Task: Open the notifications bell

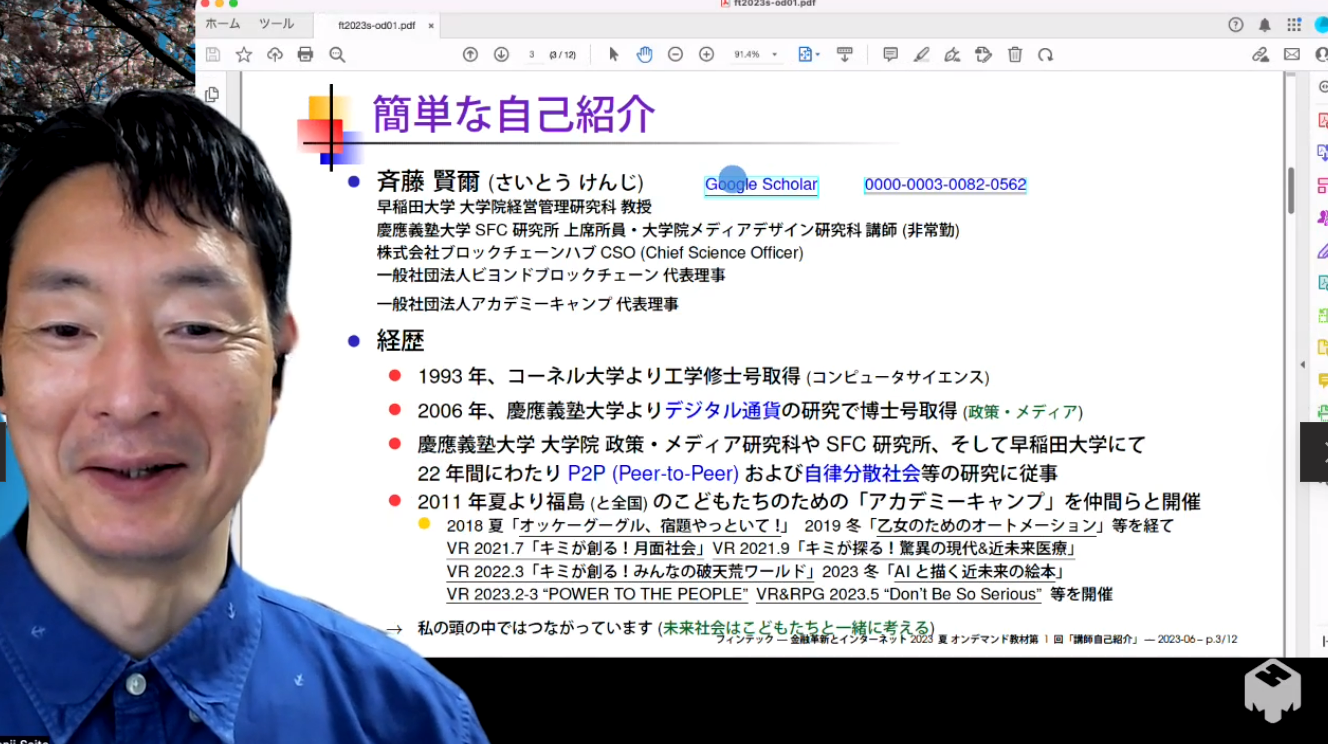Action: coord(1265,25)
